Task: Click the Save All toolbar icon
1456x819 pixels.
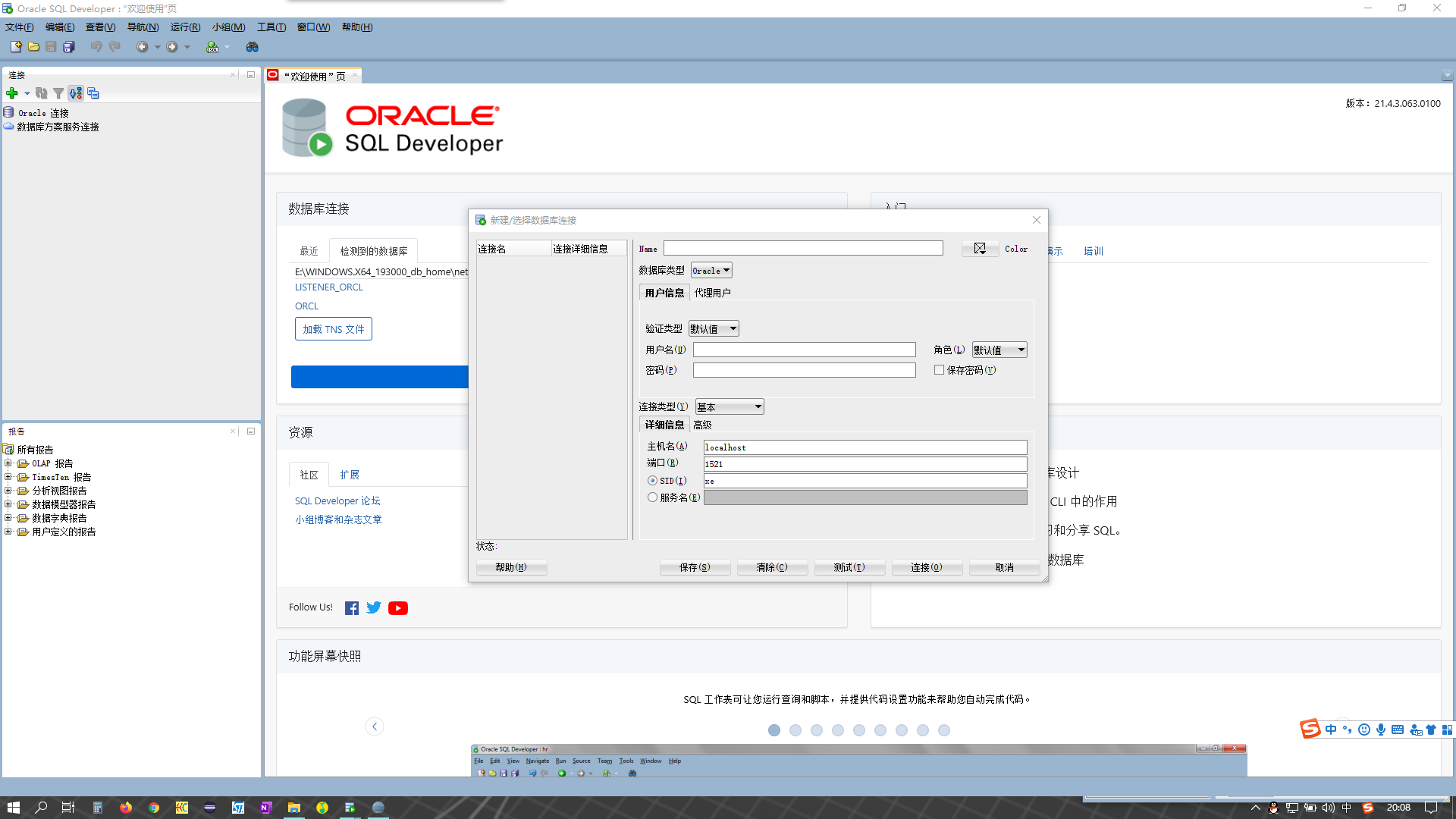Action: click(69, 46)
